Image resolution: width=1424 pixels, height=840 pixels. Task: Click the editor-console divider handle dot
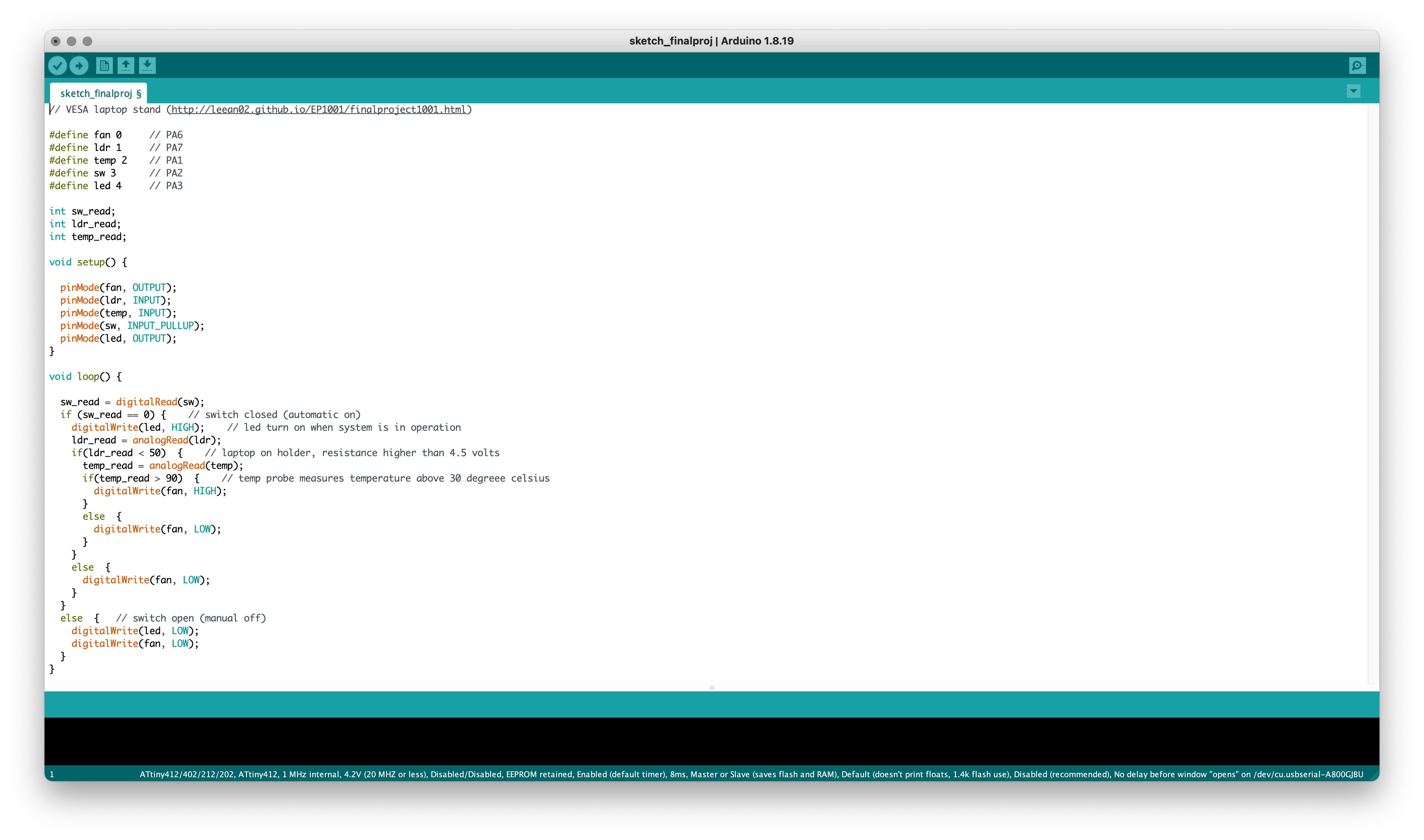point(712,688)
